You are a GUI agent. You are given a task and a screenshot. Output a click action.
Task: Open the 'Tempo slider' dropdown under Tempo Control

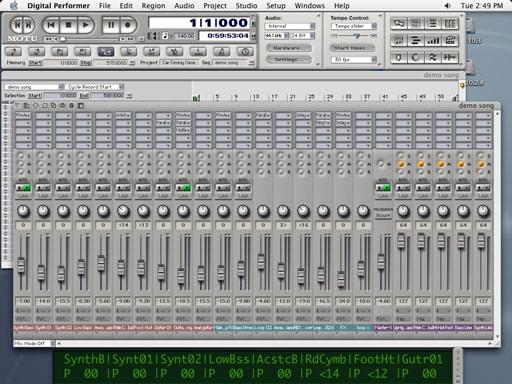(x=354, y=26)
